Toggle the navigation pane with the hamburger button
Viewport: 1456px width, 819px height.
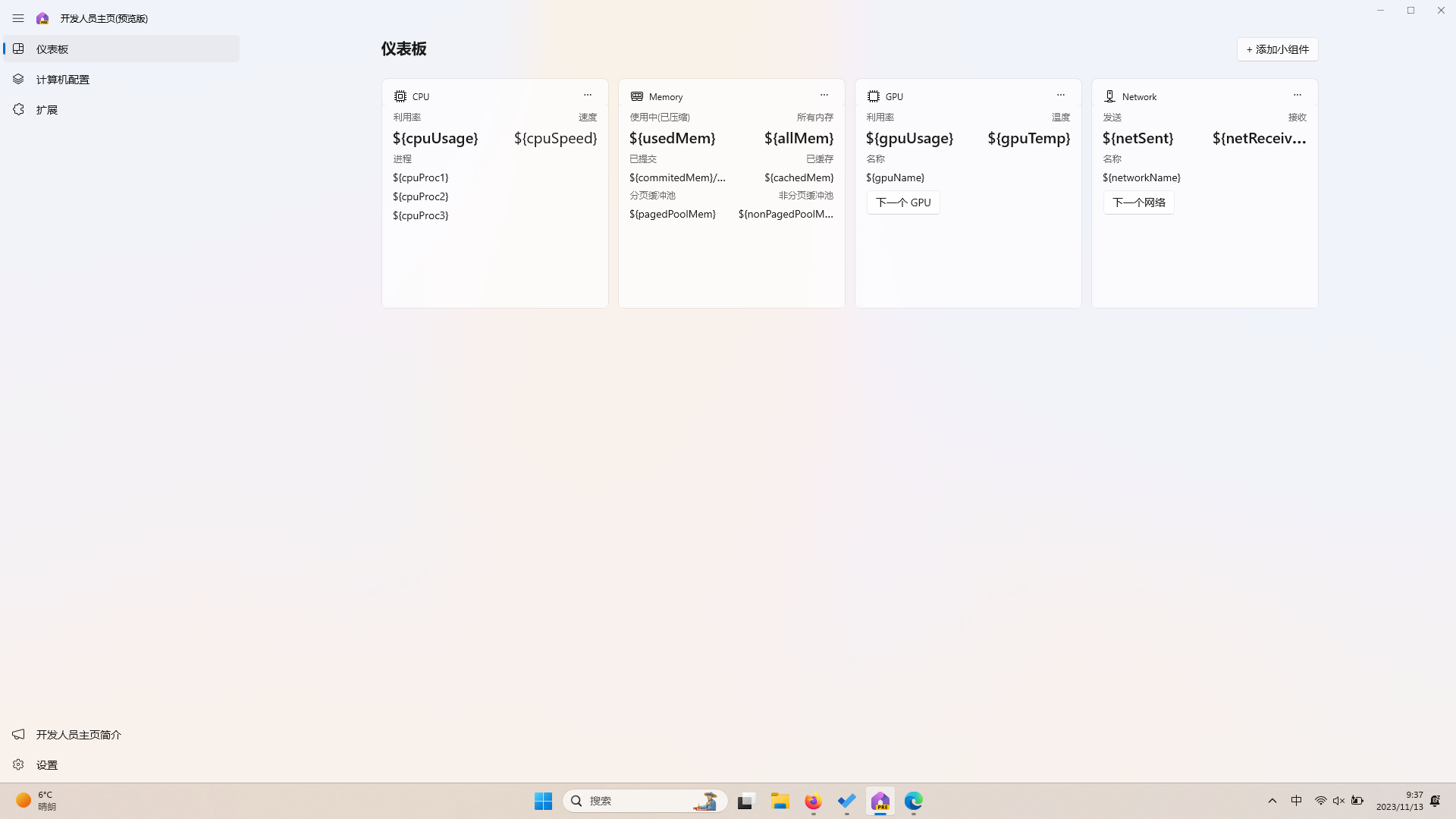[x=18, y=17]
